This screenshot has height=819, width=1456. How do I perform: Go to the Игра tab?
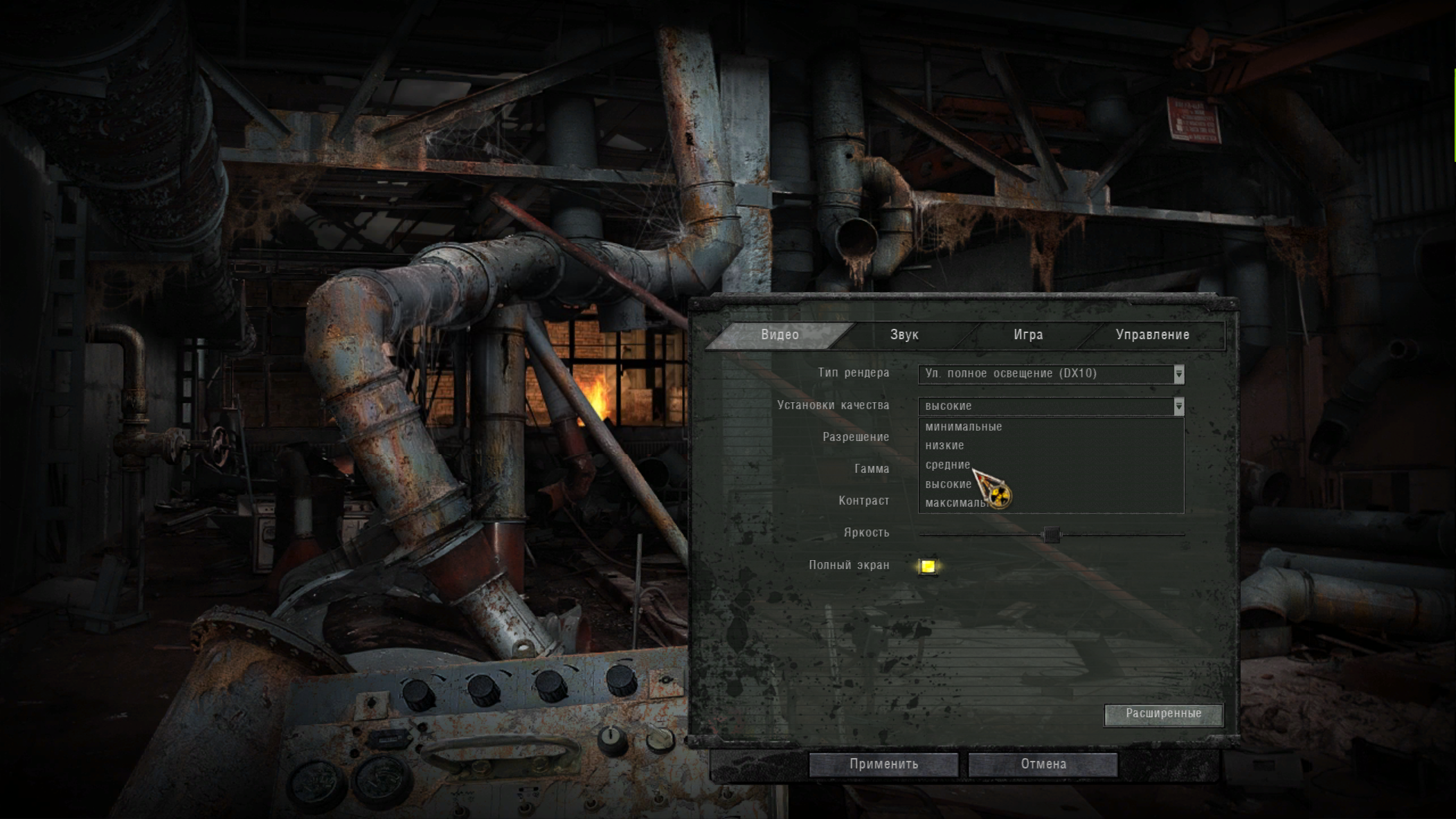1027,334
